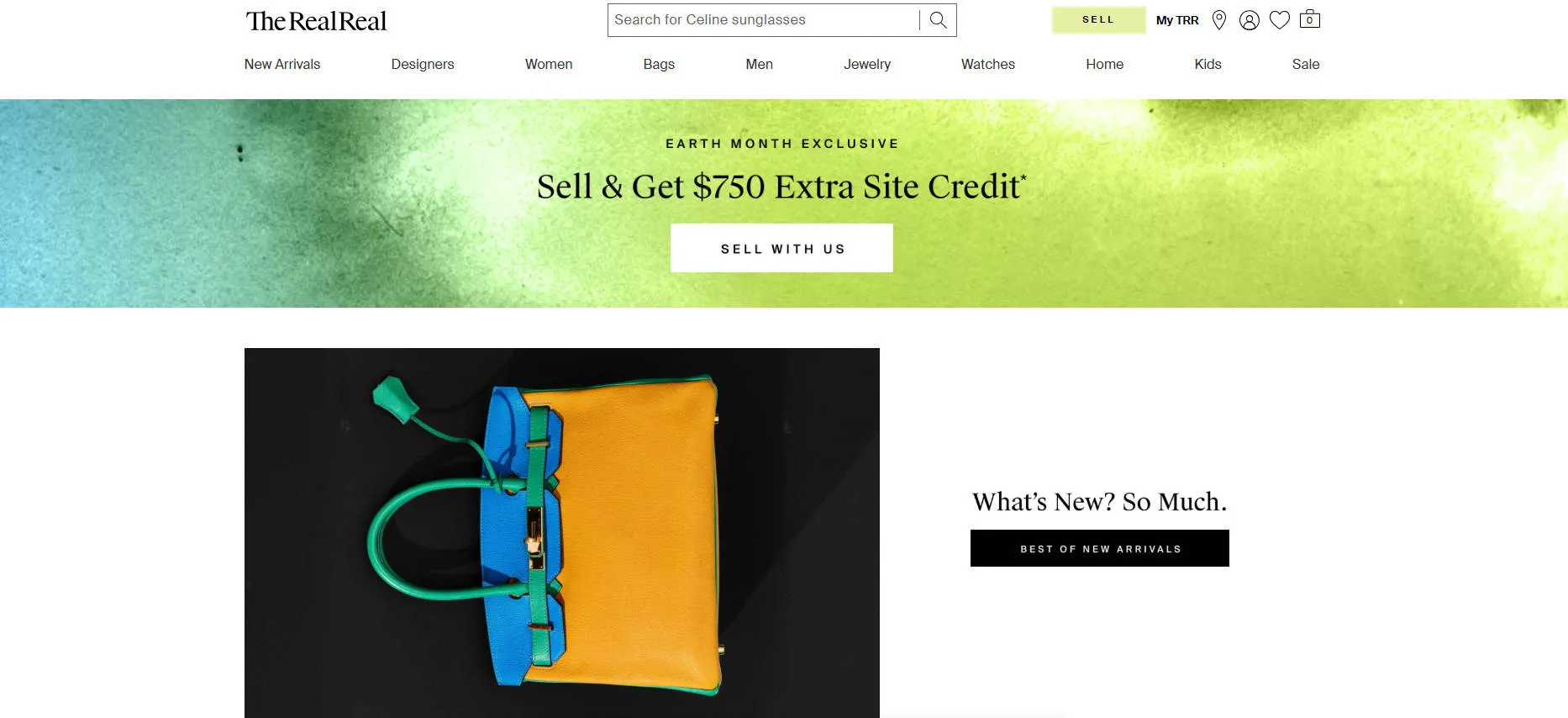Screen dimensions: 1568x718
Task: Open the Jewelry menu
Action: click(x=867, y=64)
